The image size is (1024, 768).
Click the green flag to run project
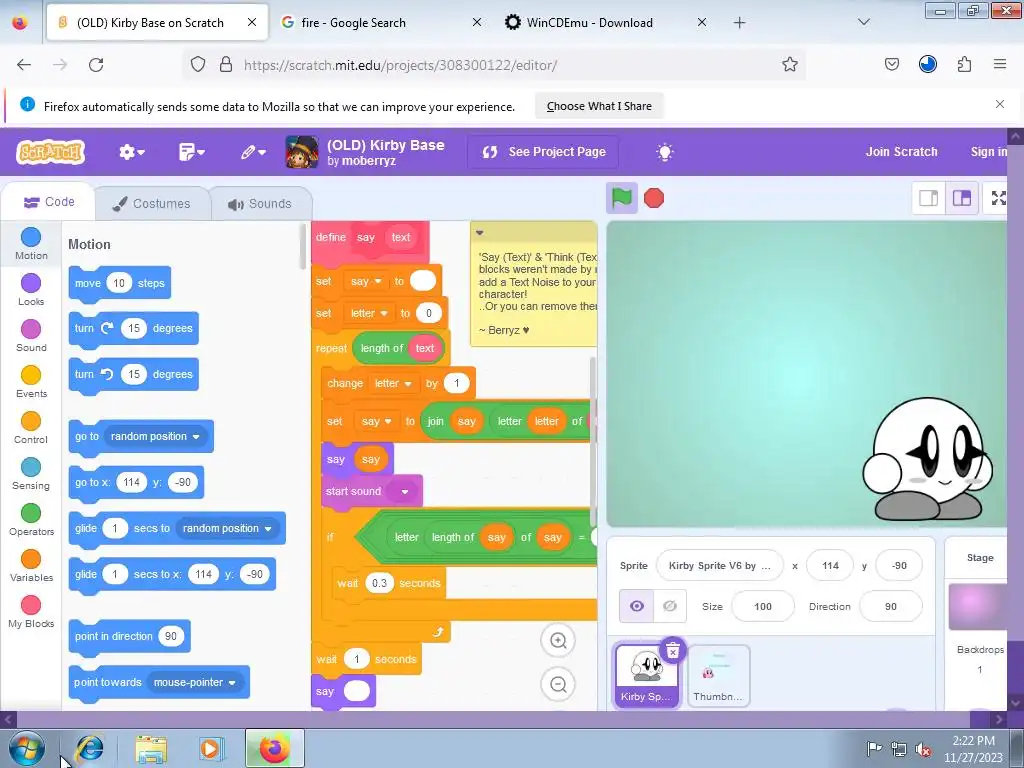621,198
